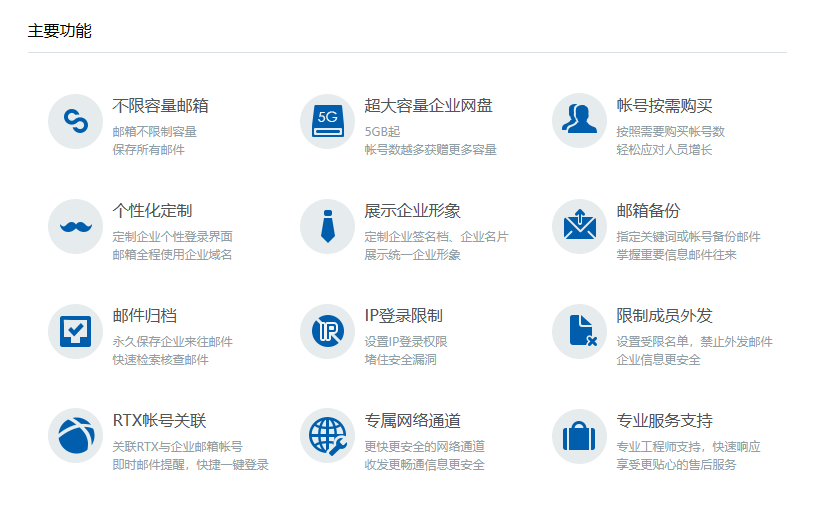Screen dimensions: 838x517
Task: Select the 超大容量企业网盘 title
Action: tap(428, 106)
